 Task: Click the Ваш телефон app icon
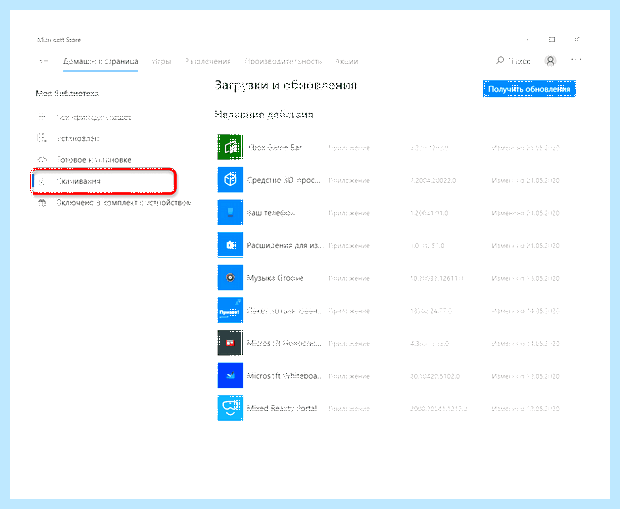coord(230,212)
